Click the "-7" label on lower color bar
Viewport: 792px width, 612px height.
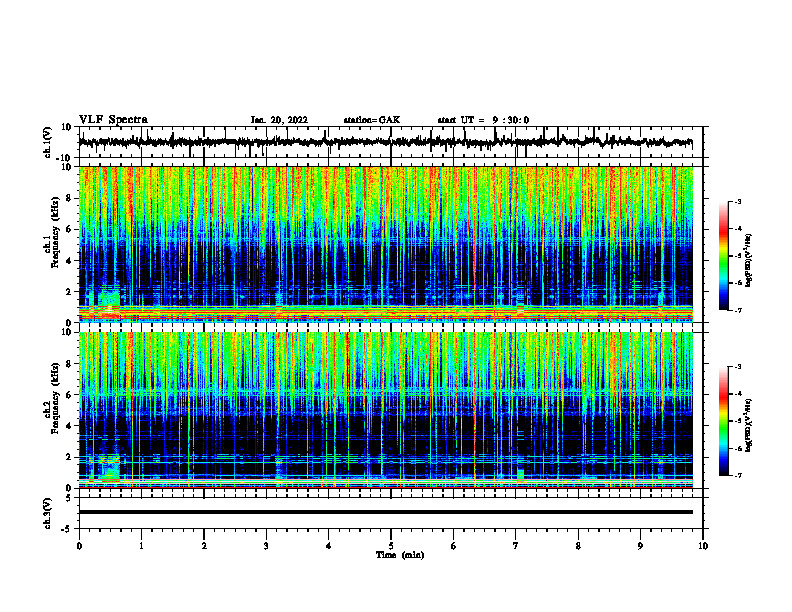[x=737, y=475]
